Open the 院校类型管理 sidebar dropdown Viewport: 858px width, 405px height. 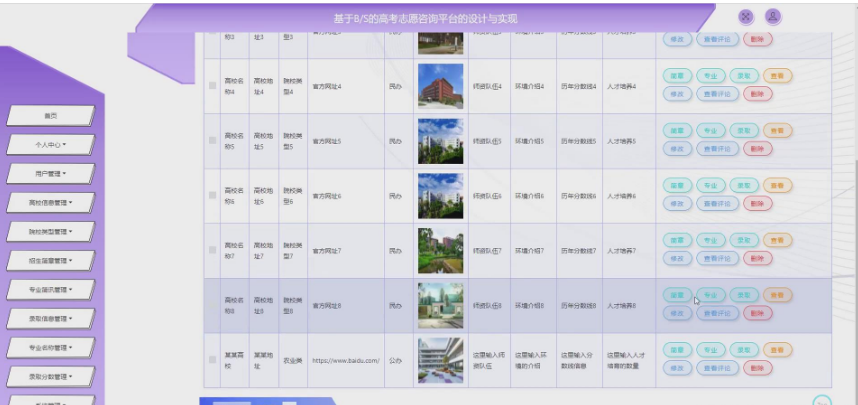coord(50,232)
